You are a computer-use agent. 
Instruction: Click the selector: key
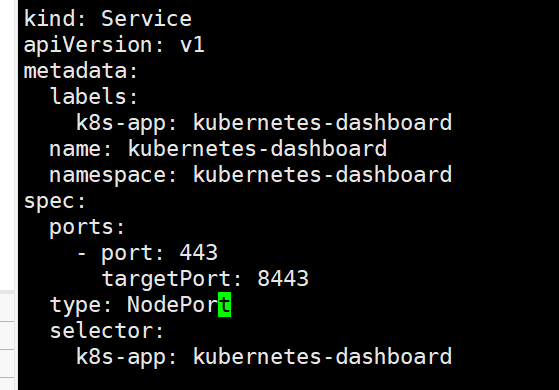[107, 331]
